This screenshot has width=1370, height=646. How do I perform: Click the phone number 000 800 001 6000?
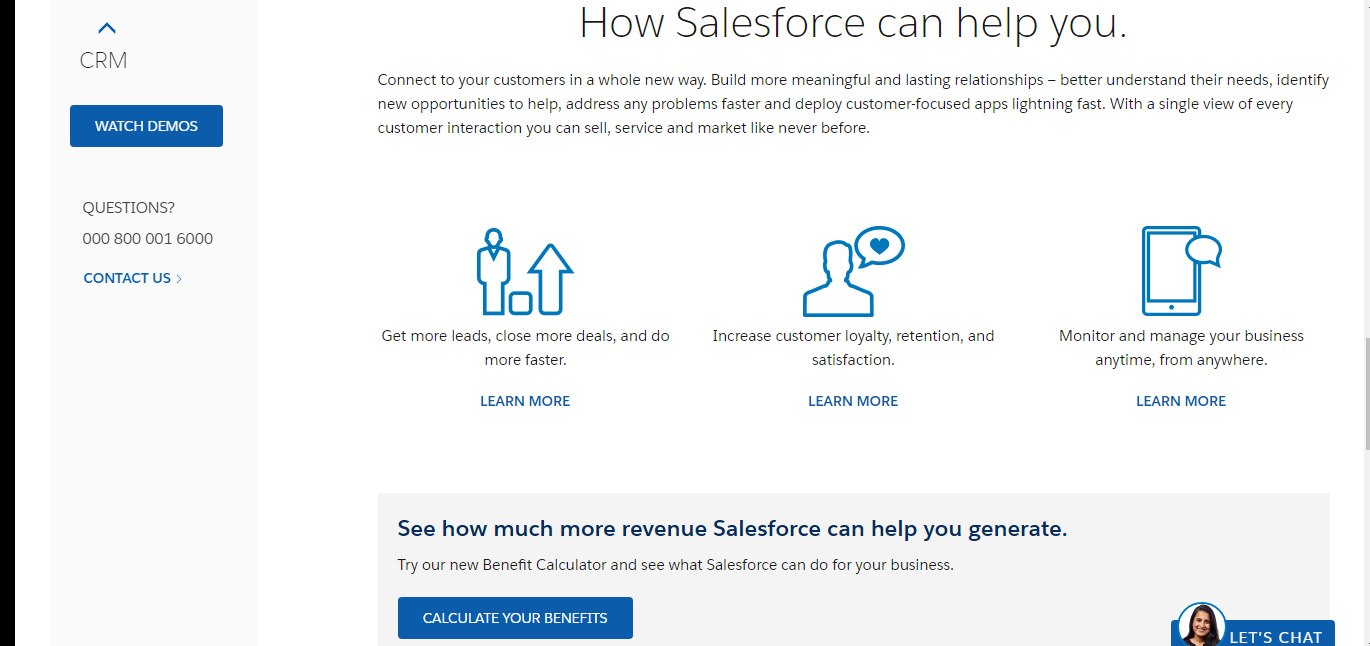(148, 238)
